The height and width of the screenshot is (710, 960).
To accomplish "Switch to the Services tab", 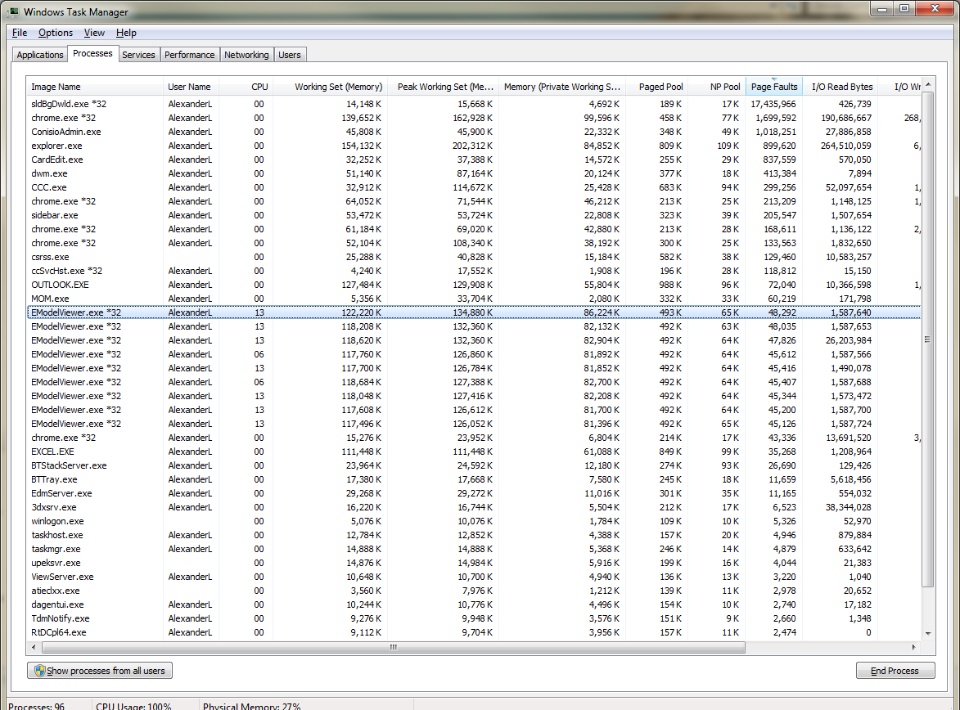I will coord(138,54).
